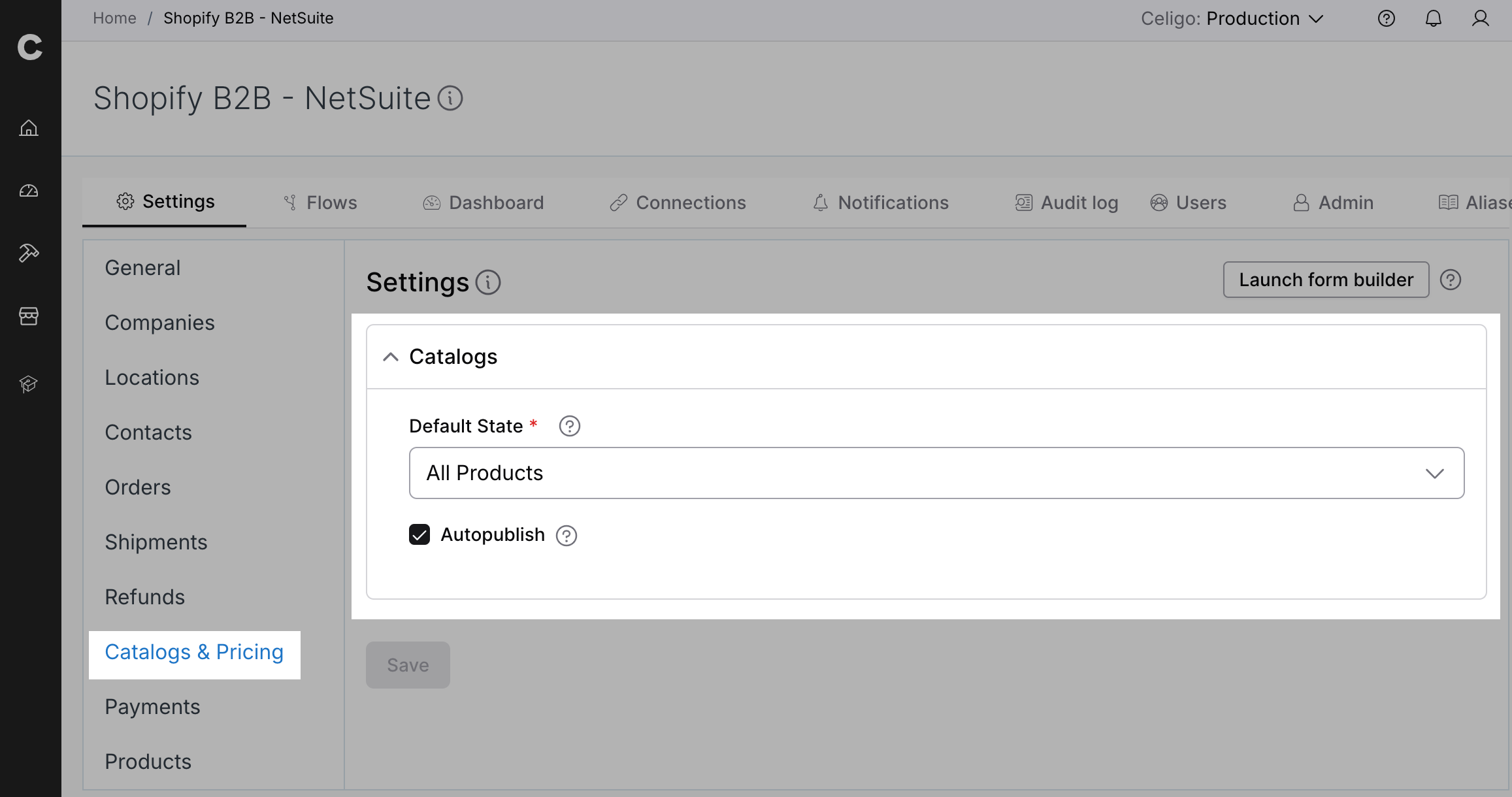Uncheck the Autopublish checkbox
The image size is (1512, 797).
[x=419, y=534]
